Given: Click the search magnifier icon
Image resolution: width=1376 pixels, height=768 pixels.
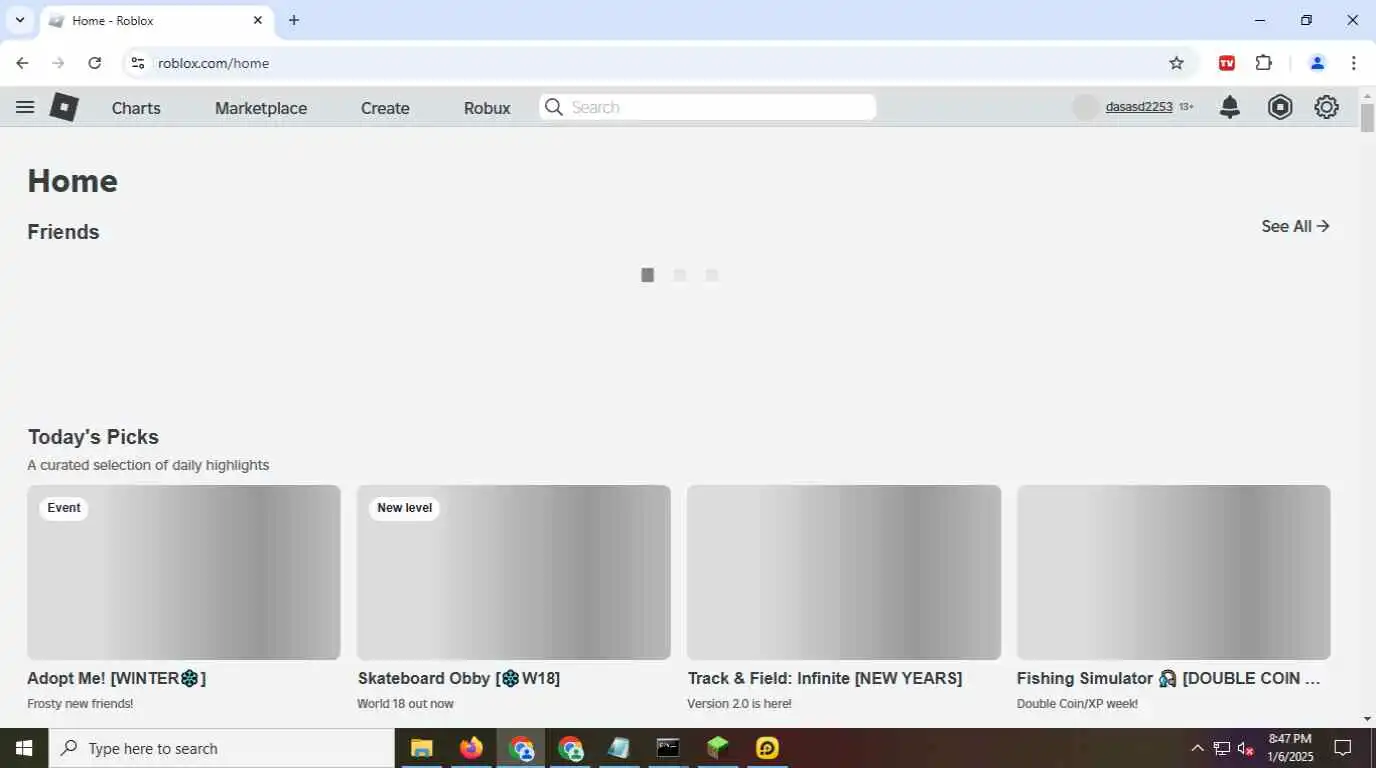Looking at the screenshot, I should click(554, 107).
